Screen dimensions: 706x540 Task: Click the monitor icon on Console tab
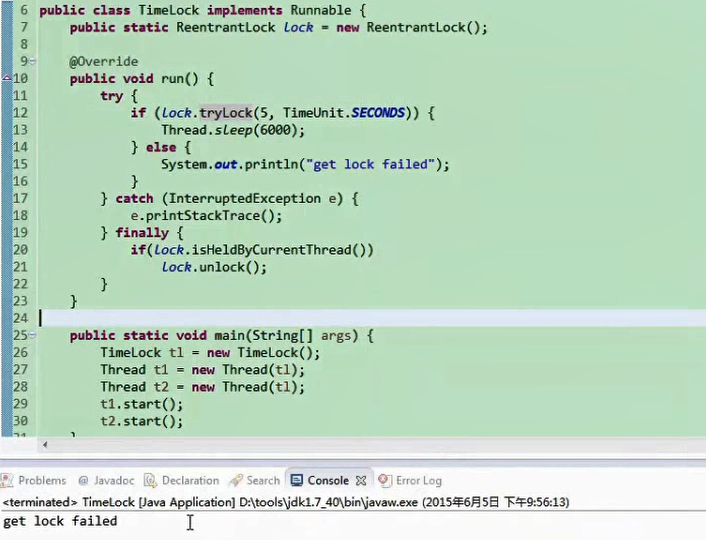pos(296,481)
